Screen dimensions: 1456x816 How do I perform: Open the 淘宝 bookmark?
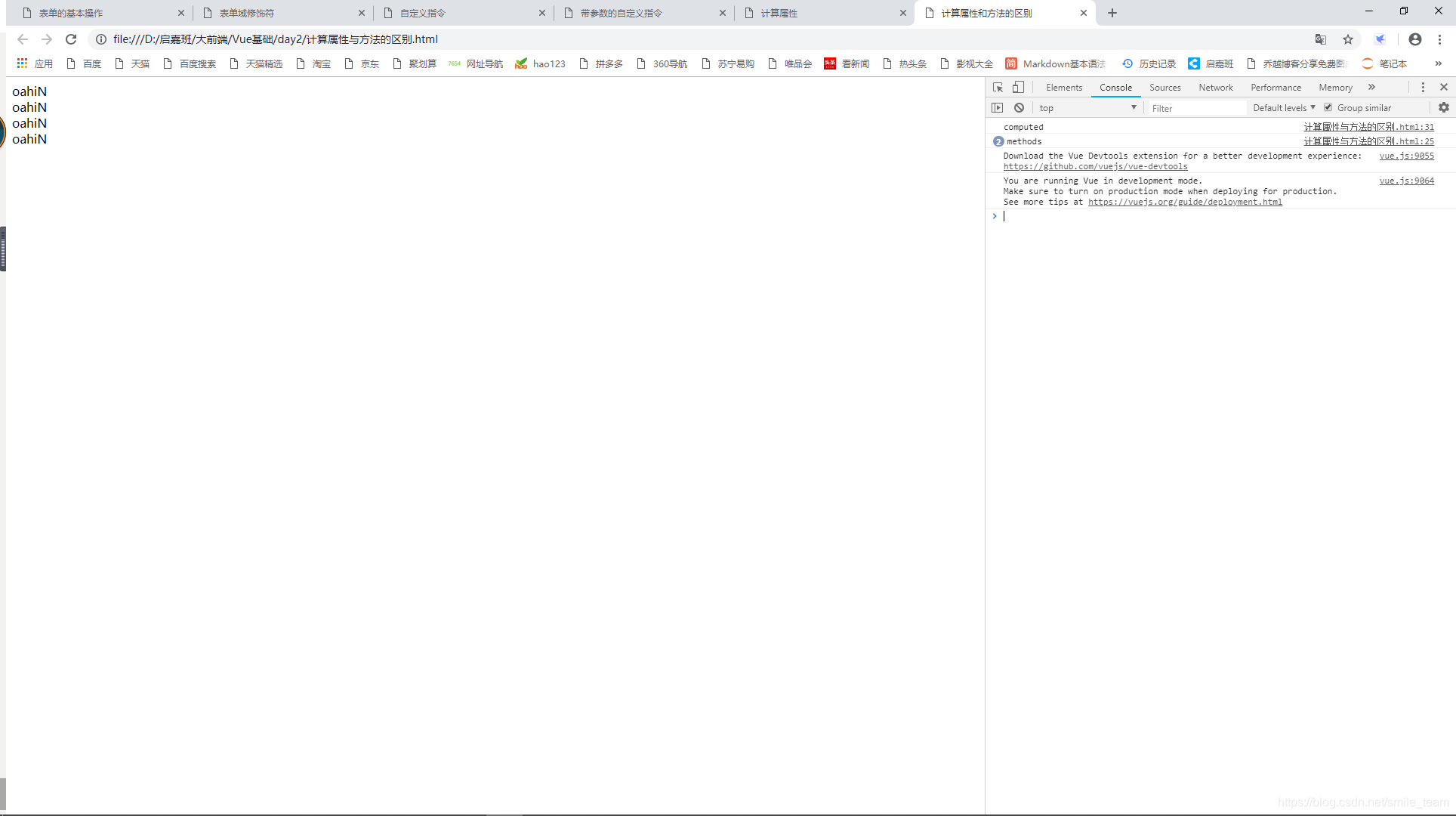pos(313,63)
